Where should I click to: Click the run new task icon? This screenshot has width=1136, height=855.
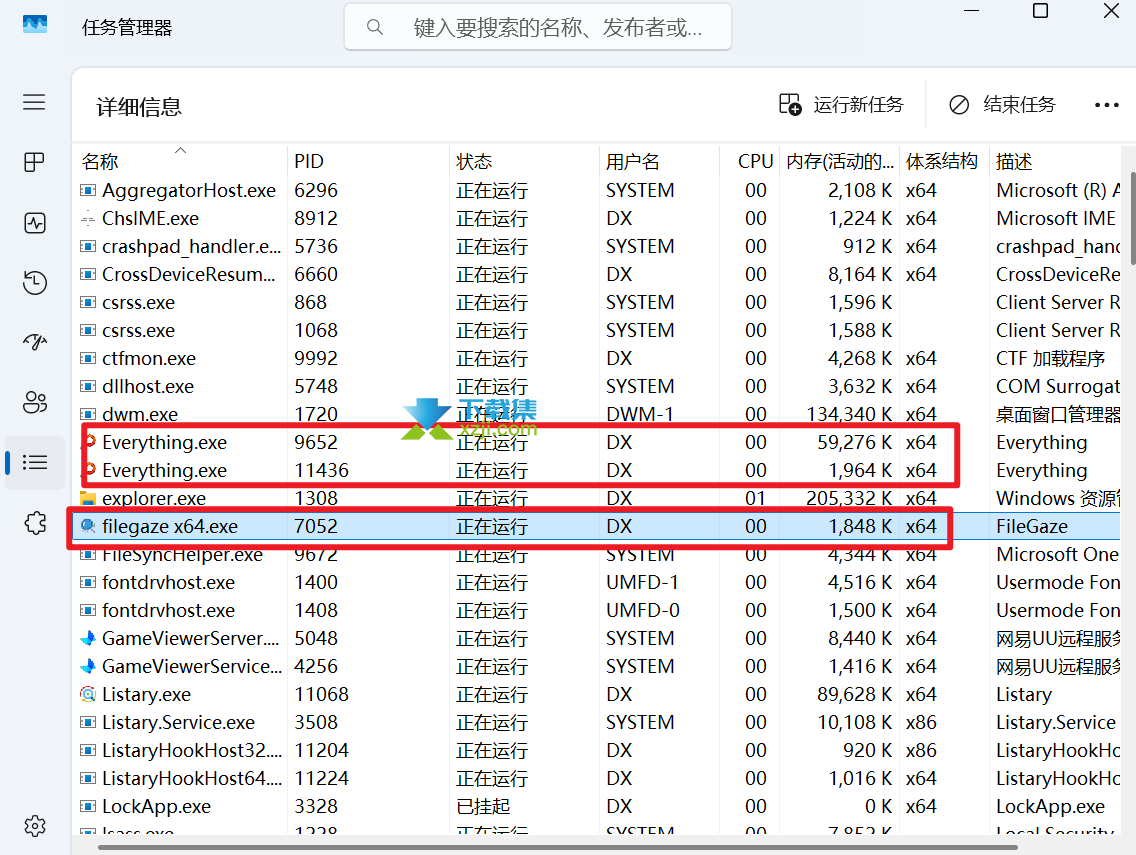[x=790, y=104]
